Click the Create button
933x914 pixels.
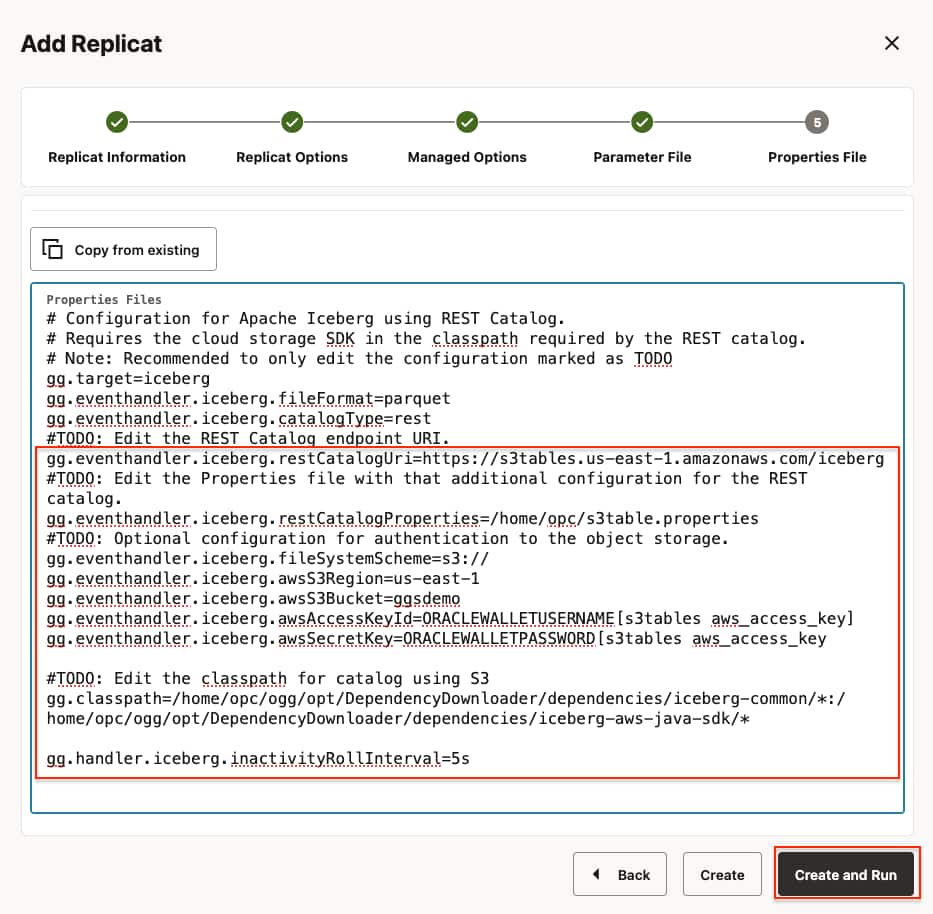(x=722, y=874)
